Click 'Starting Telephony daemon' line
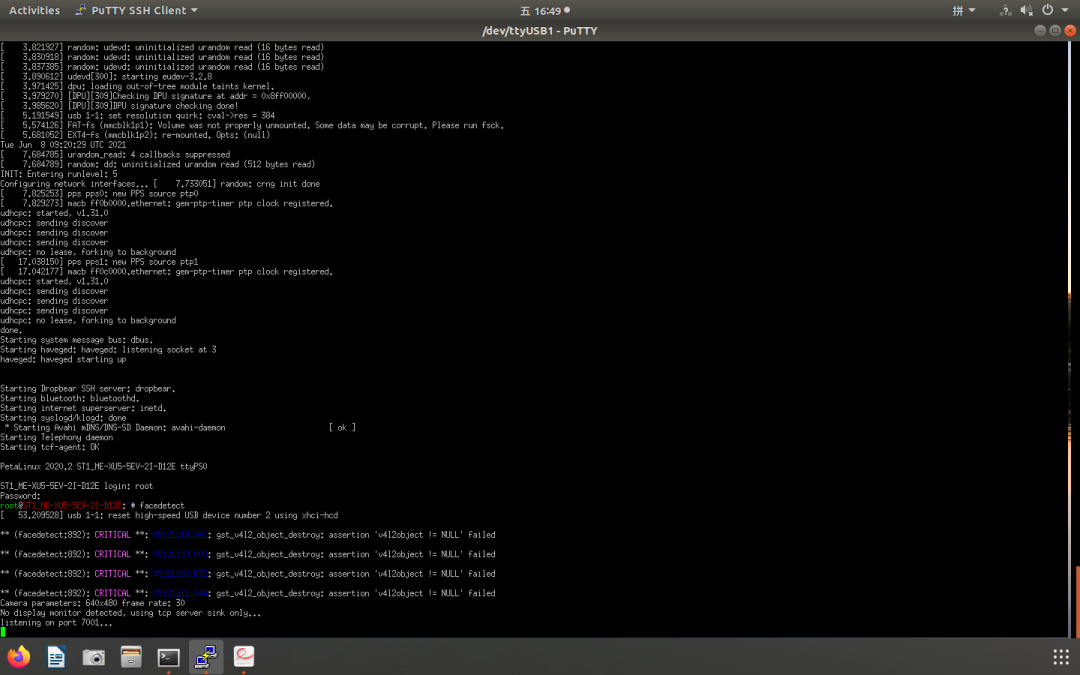 56,437
